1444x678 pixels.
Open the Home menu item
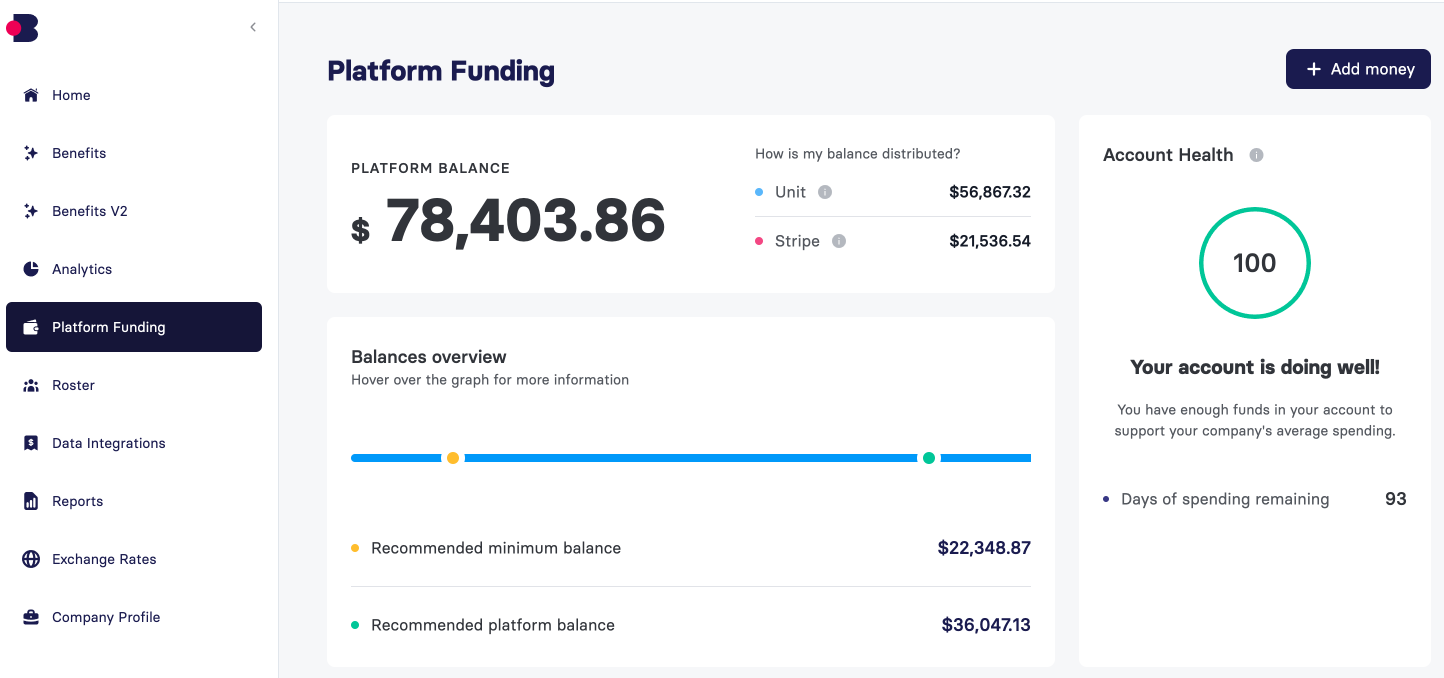134,95
